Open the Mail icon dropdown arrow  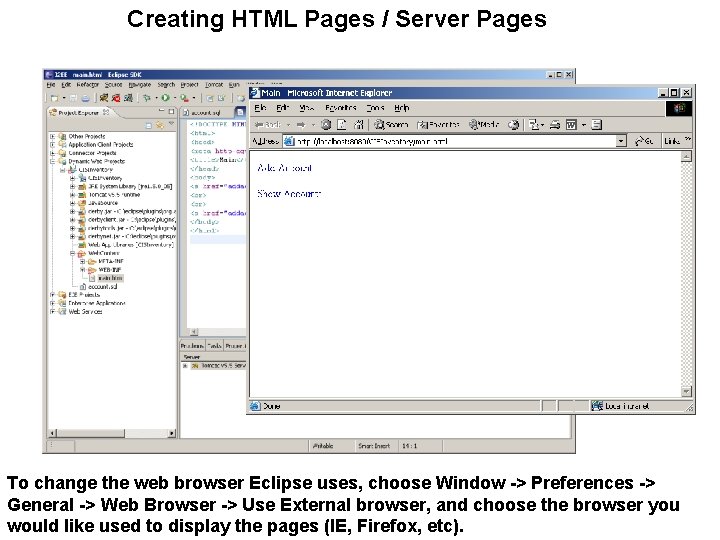coord(542,125)
